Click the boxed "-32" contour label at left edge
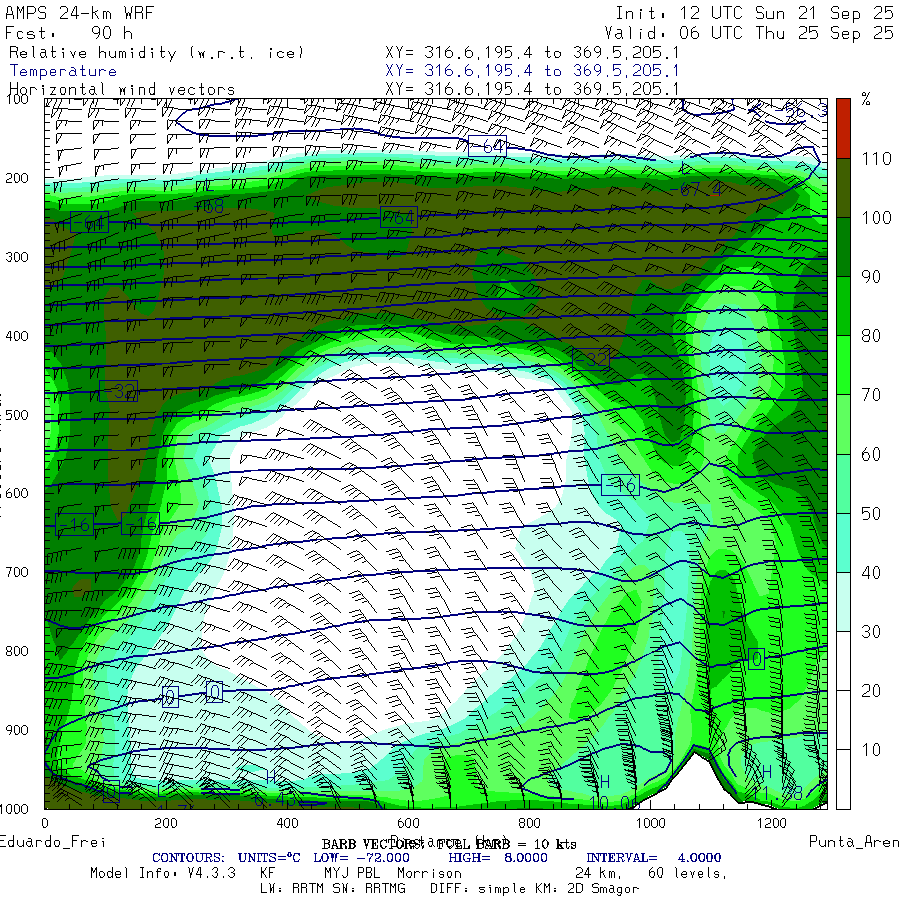 pos(118,391)
